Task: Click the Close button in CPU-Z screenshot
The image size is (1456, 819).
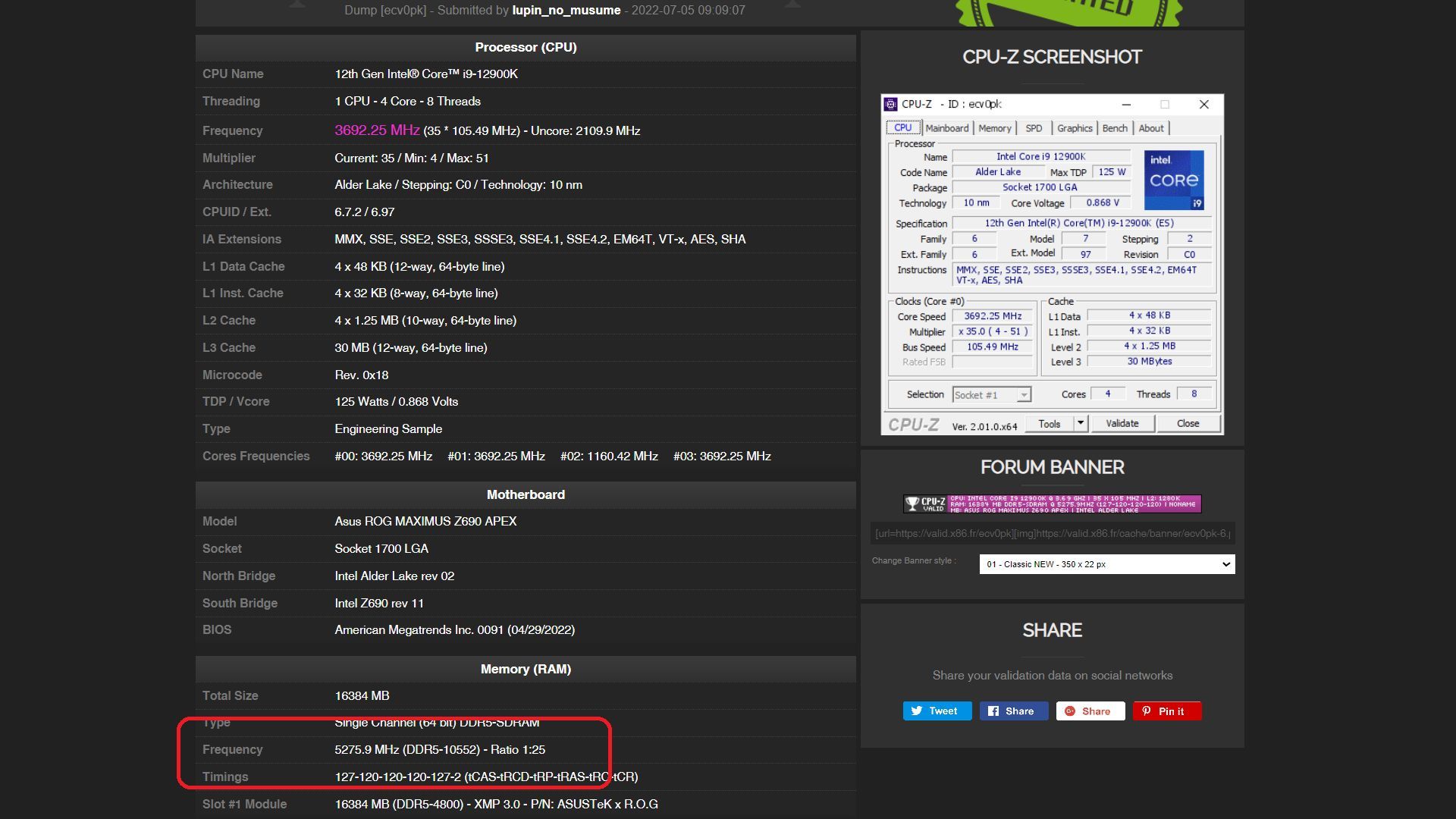Action: tap(1188, 423)
